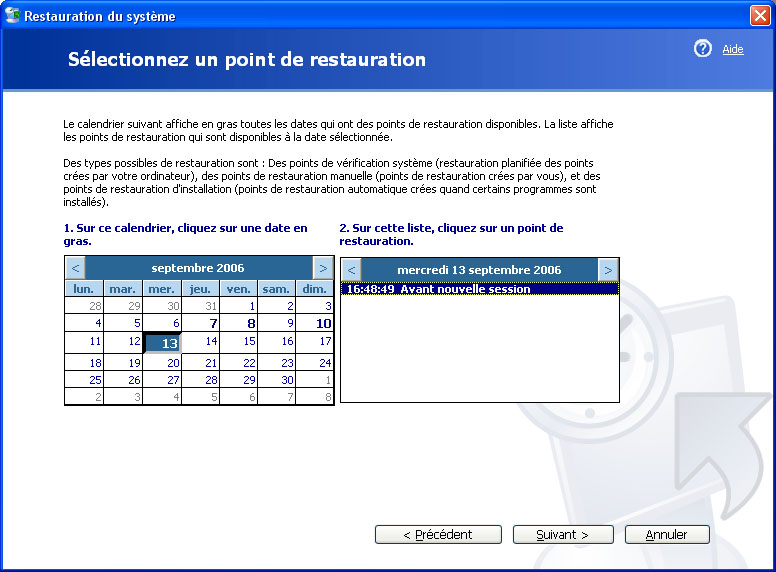Image resolution: width=776 pixels, height=572 pixels.
Task: Click the 'mercredi 13 septembre 2006' list header
Action: coord(479,270)
